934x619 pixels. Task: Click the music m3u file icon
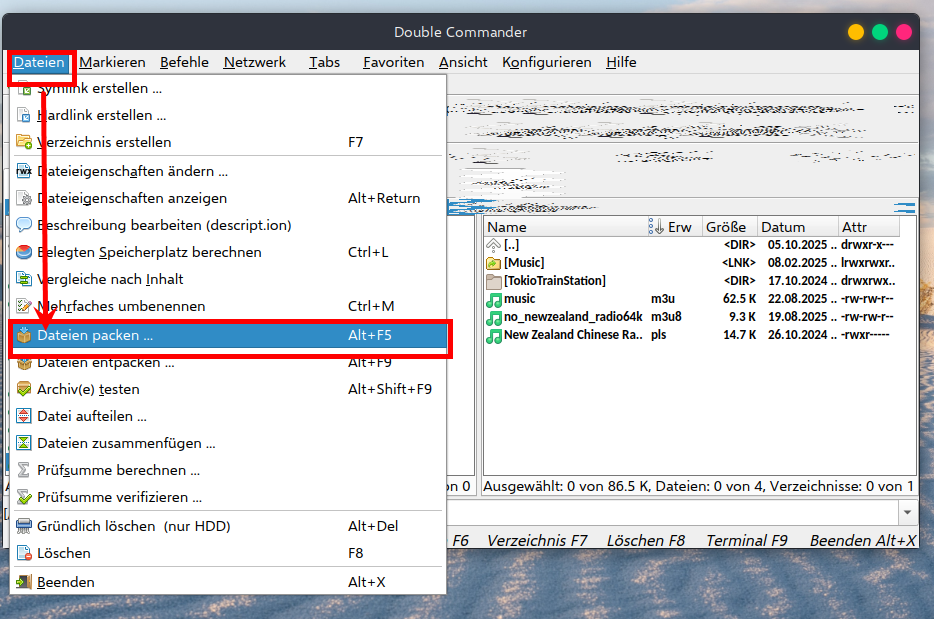[x=493, y=299]
